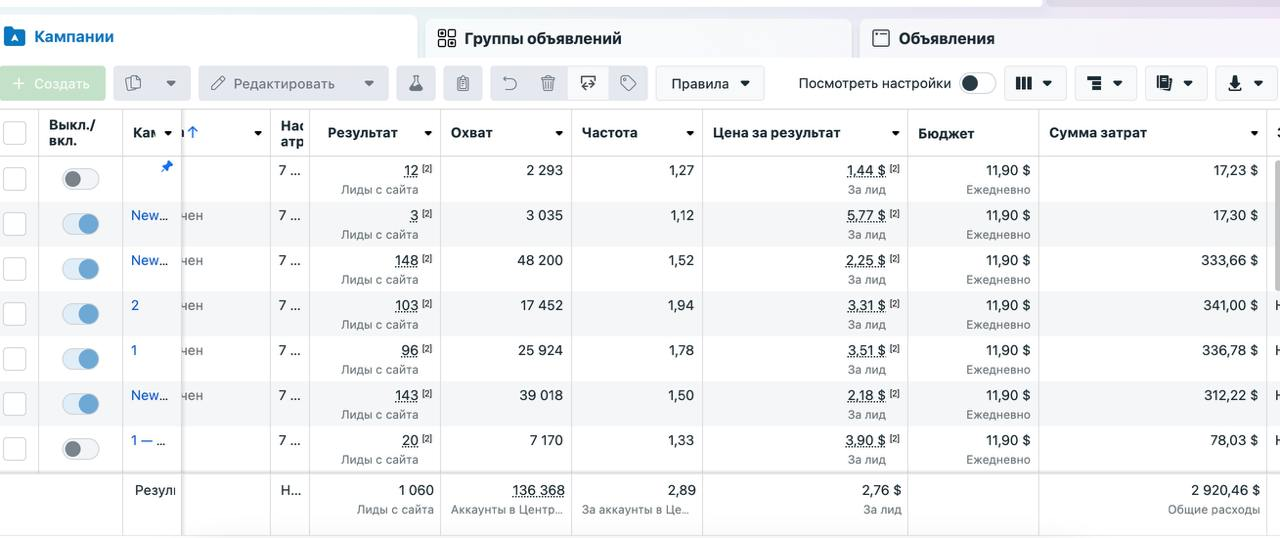
Task: Turn on the campaign with 20 results
Action: pyautogui.click(x=81, y=449)
